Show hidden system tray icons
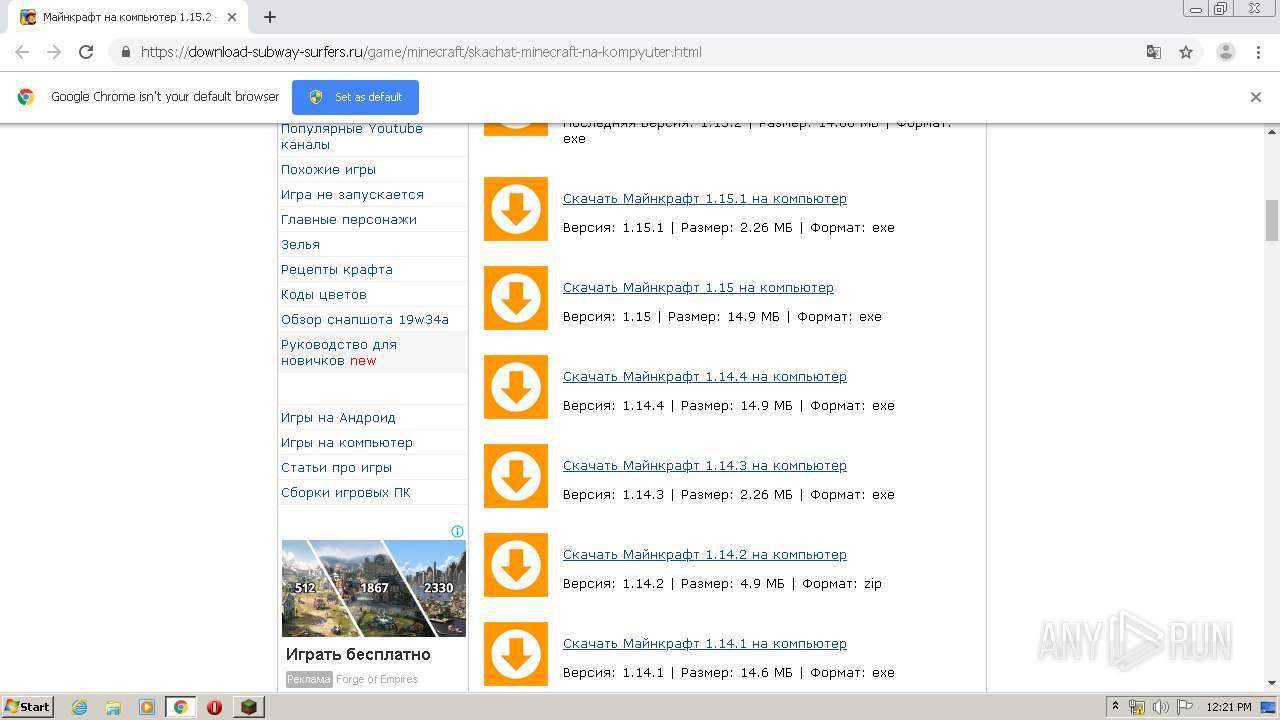 1116,707
